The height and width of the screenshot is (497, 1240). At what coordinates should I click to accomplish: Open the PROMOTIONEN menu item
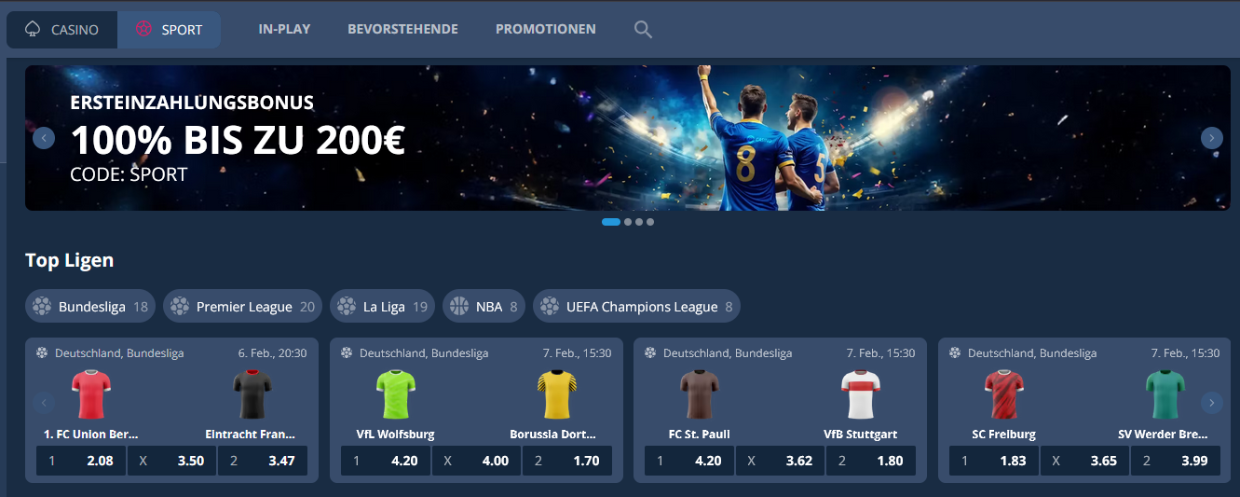click(x=545, y=29)
